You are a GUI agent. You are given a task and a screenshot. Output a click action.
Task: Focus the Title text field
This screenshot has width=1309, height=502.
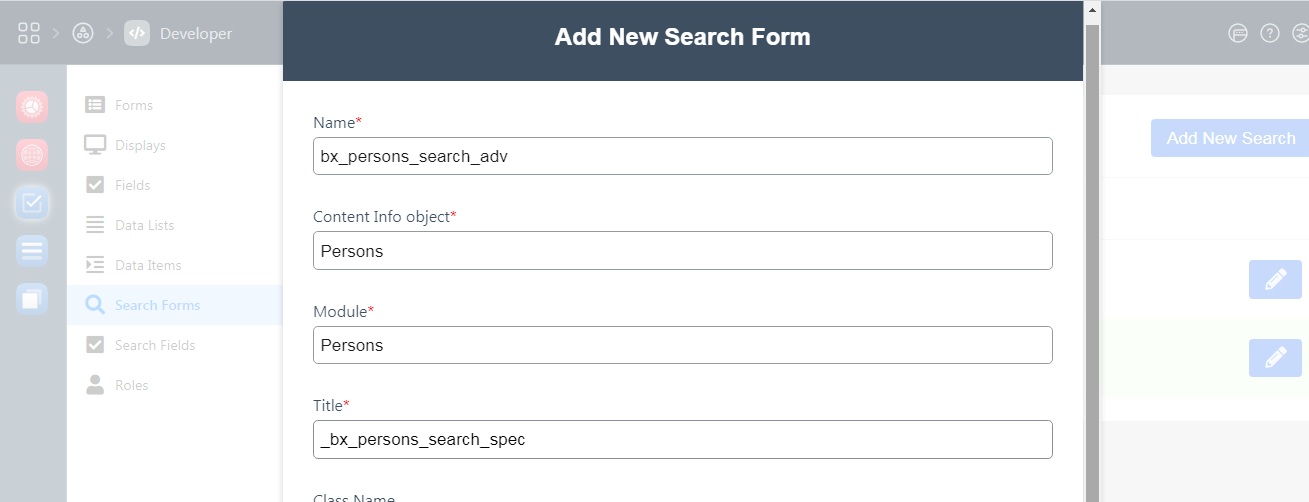pos(682,439)
